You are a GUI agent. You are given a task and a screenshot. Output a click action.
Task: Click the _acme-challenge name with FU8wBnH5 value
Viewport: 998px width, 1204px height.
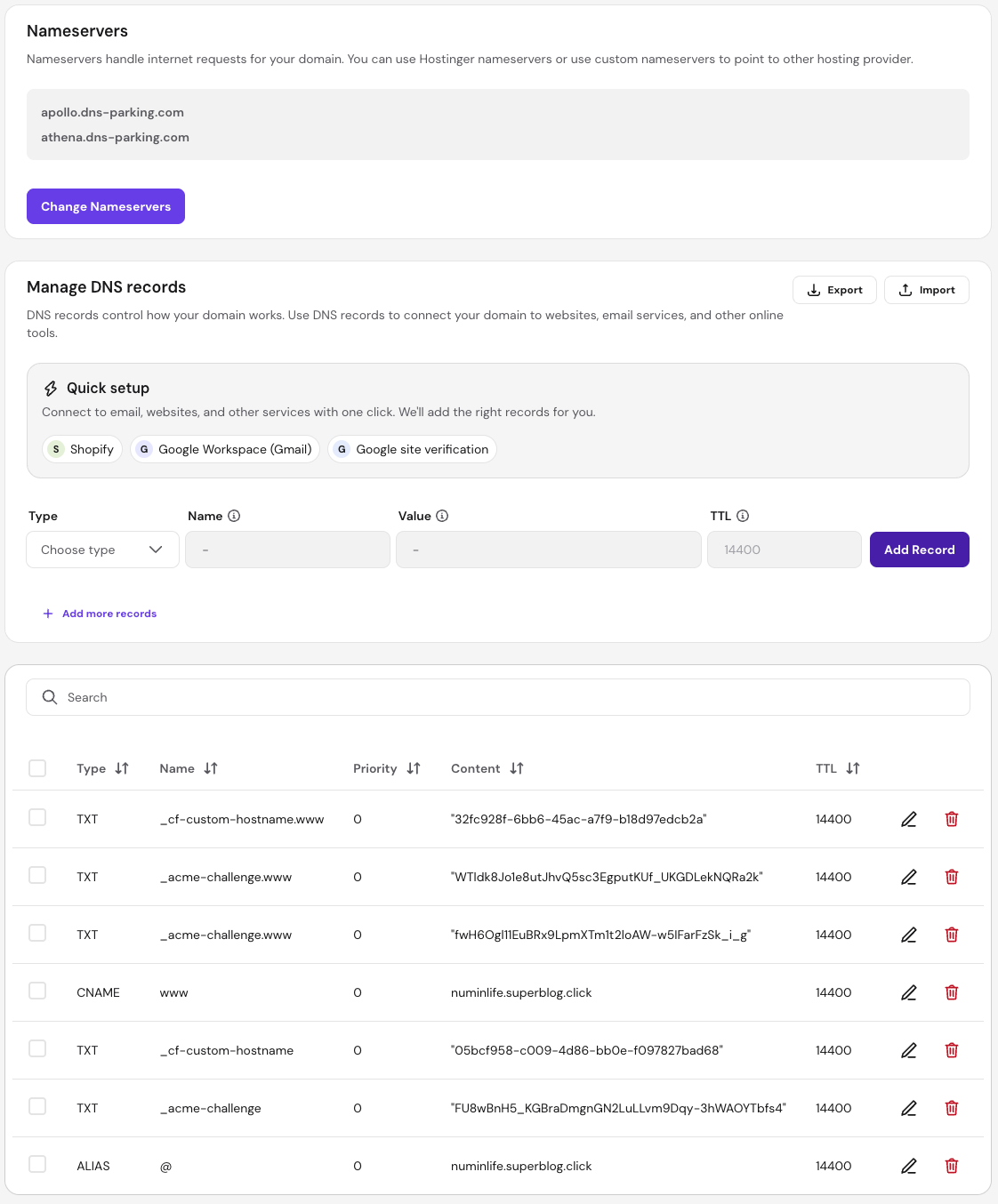(x=211, y=1108)
